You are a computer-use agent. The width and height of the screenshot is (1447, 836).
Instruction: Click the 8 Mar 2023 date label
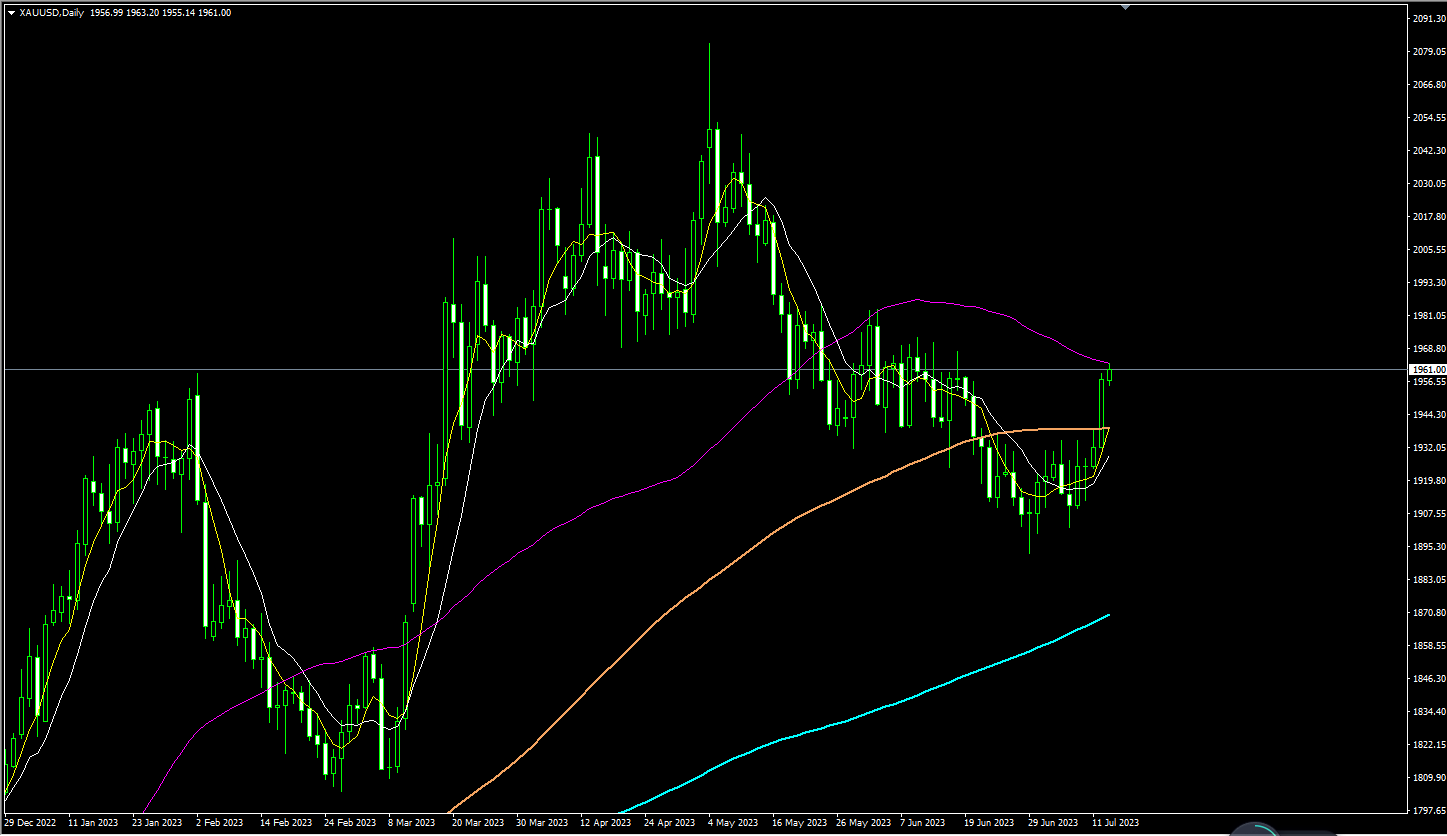tap(411, 823)
